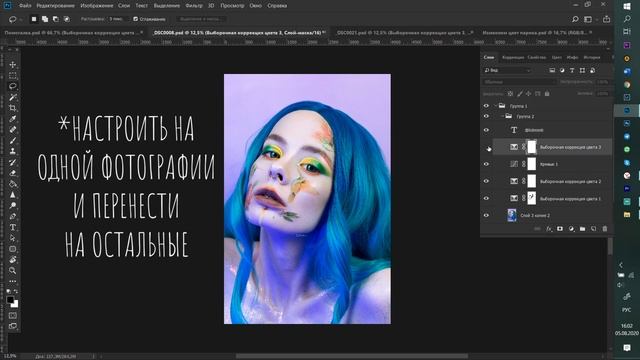Screen dimensions: 640x360
Task: Set the foreground color swatch
Action: 10,300
